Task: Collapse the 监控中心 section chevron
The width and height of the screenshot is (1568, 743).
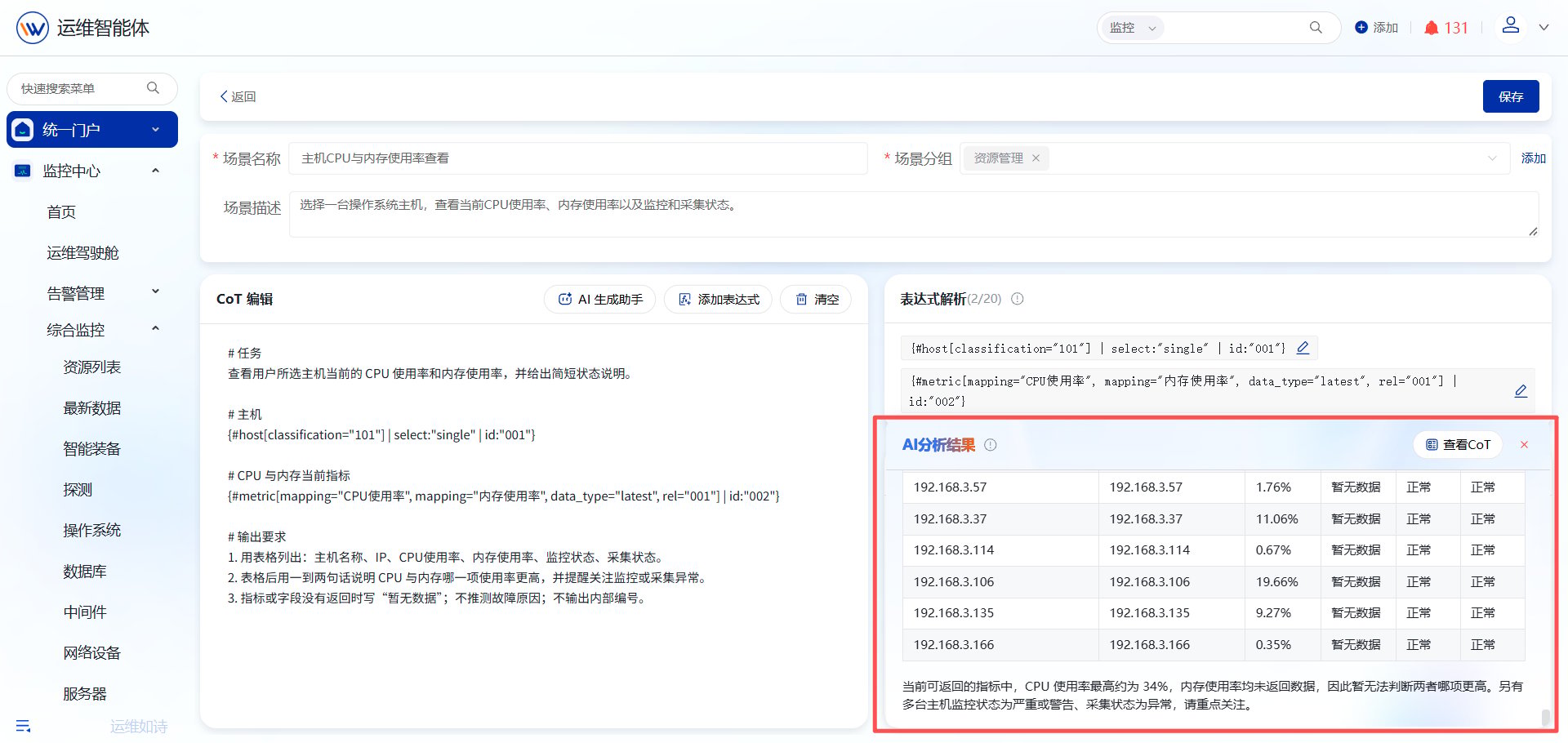Action: (x=155, y=171)
